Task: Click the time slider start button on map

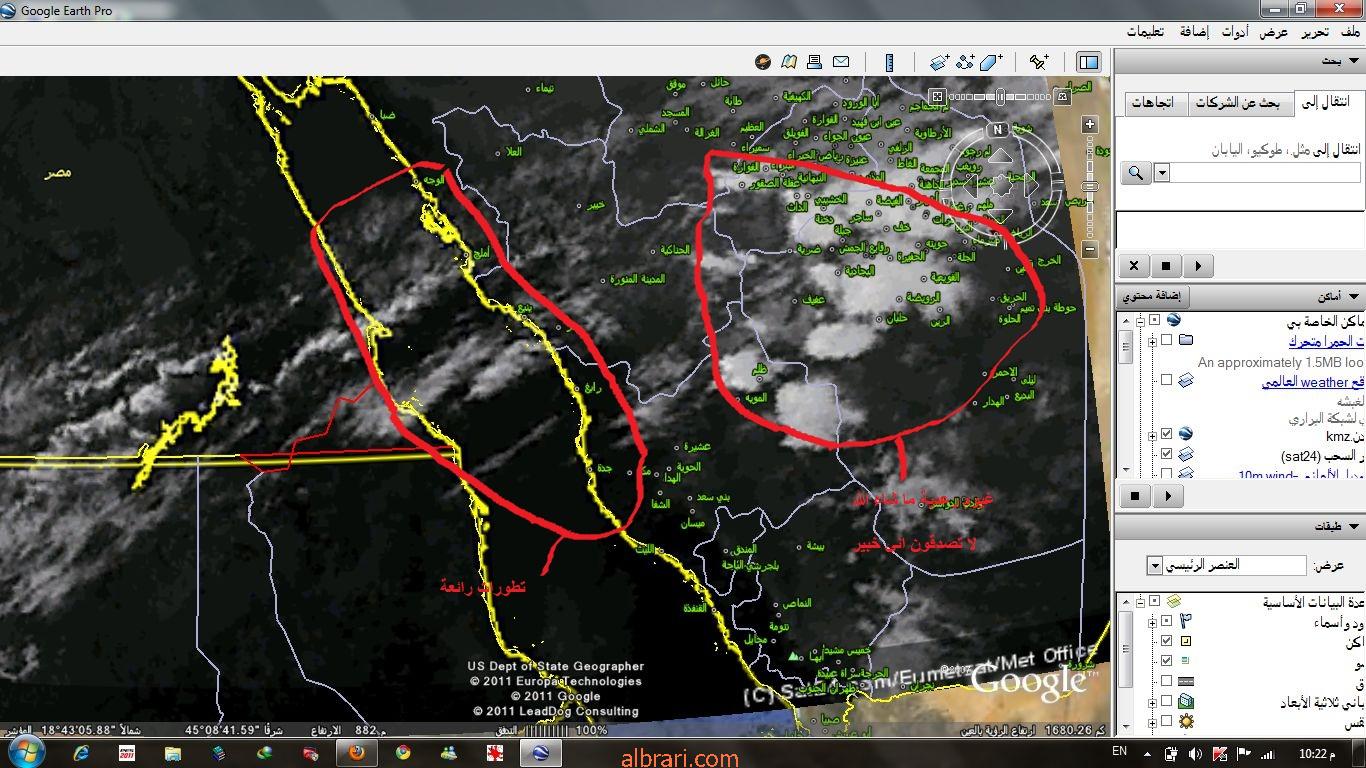Action: (x=937, y=96)
